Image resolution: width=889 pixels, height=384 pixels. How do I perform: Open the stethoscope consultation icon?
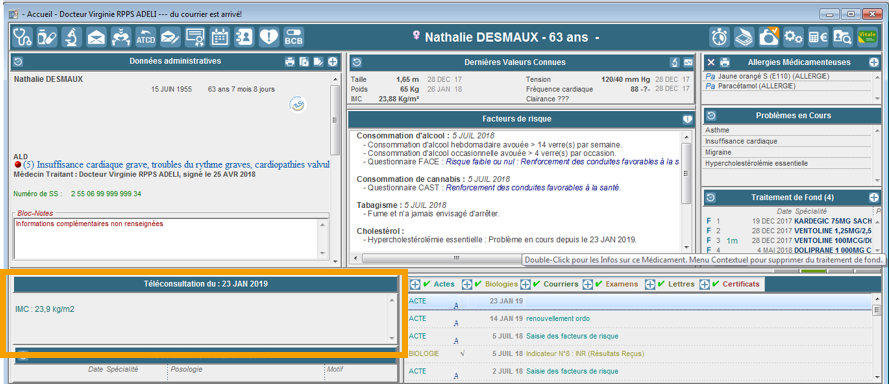click(22, 37)
